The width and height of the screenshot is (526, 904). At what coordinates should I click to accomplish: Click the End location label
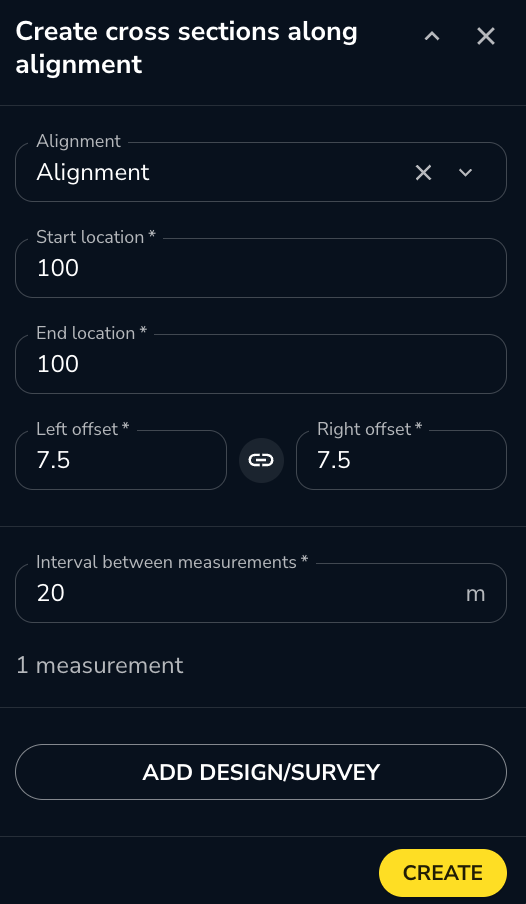point(92,333)
